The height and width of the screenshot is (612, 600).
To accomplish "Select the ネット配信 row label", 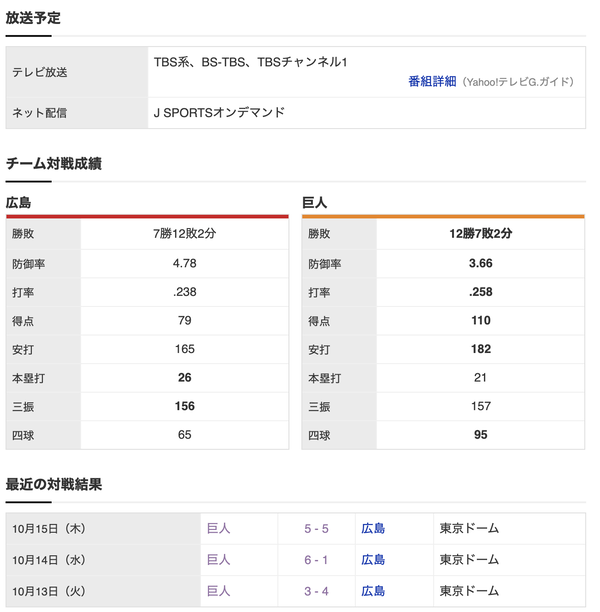I will coord(39,113).
